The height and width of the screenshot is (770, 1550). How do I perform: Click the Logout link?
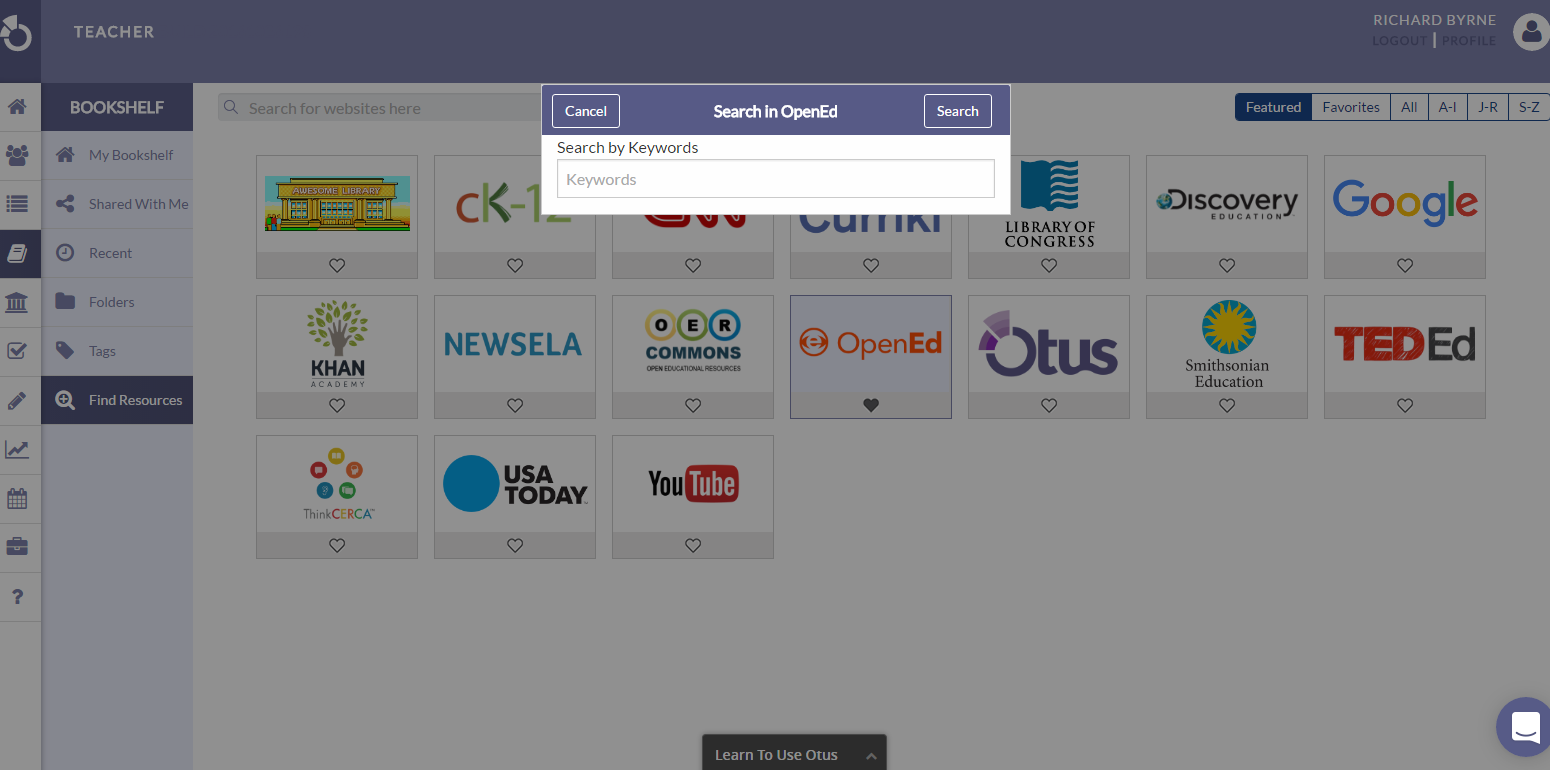(x=1400, y=41)
